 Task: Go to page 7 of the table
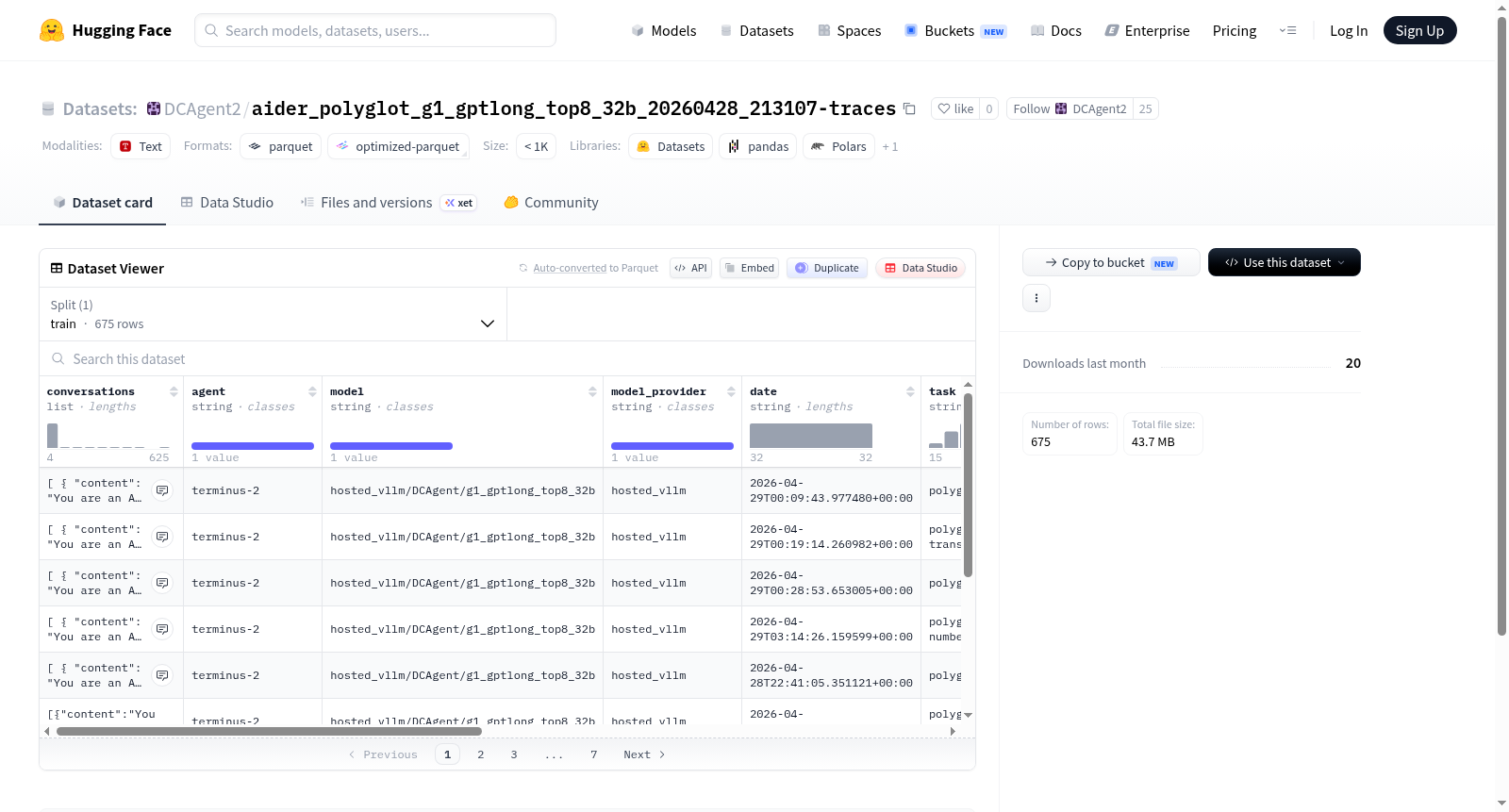pyautogui.click(x=594, y=754)
